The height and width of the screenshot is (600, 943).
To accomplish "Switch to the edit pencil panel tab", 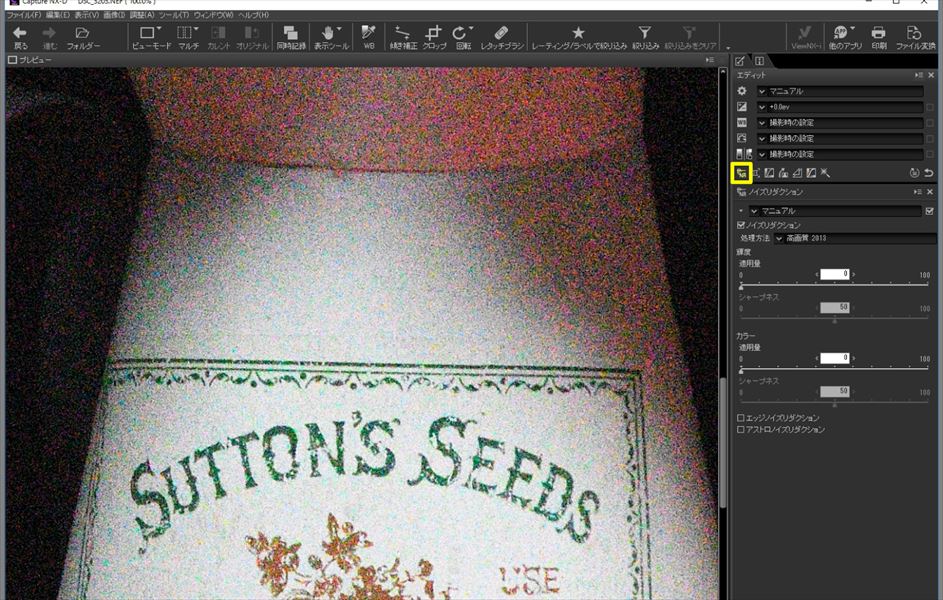I will (x=740, y=61).
